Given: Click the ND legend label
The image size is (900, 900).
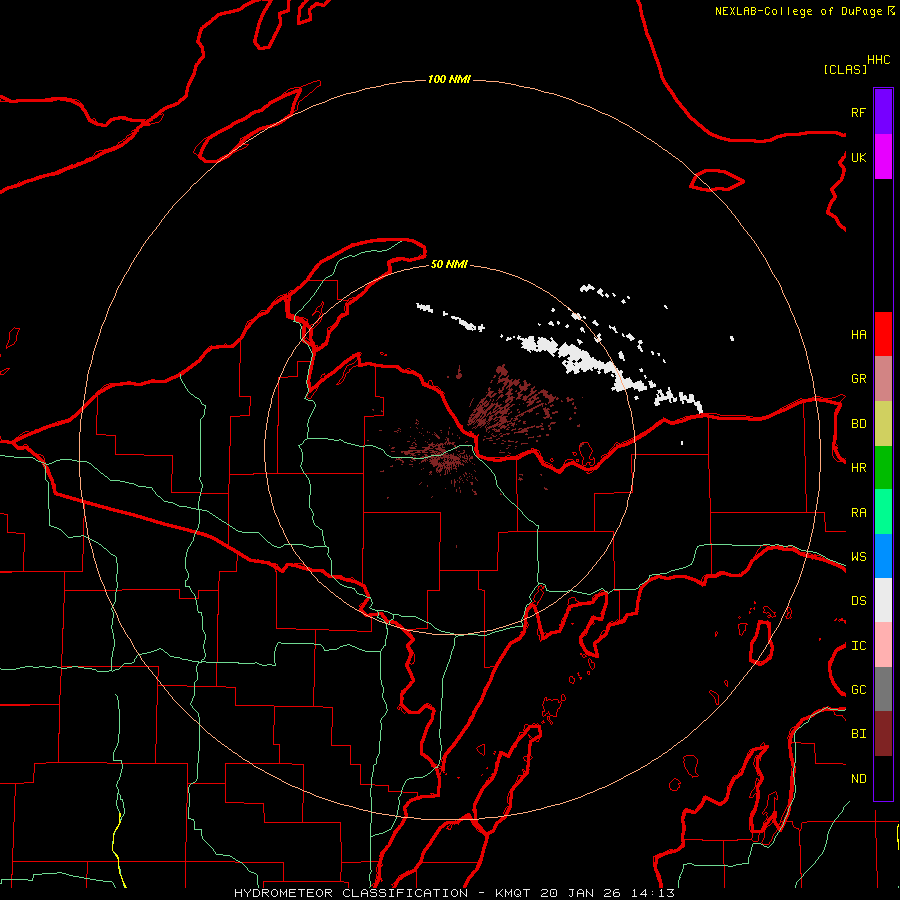Looking at the screenshot, I should click(x=858, y=779).
